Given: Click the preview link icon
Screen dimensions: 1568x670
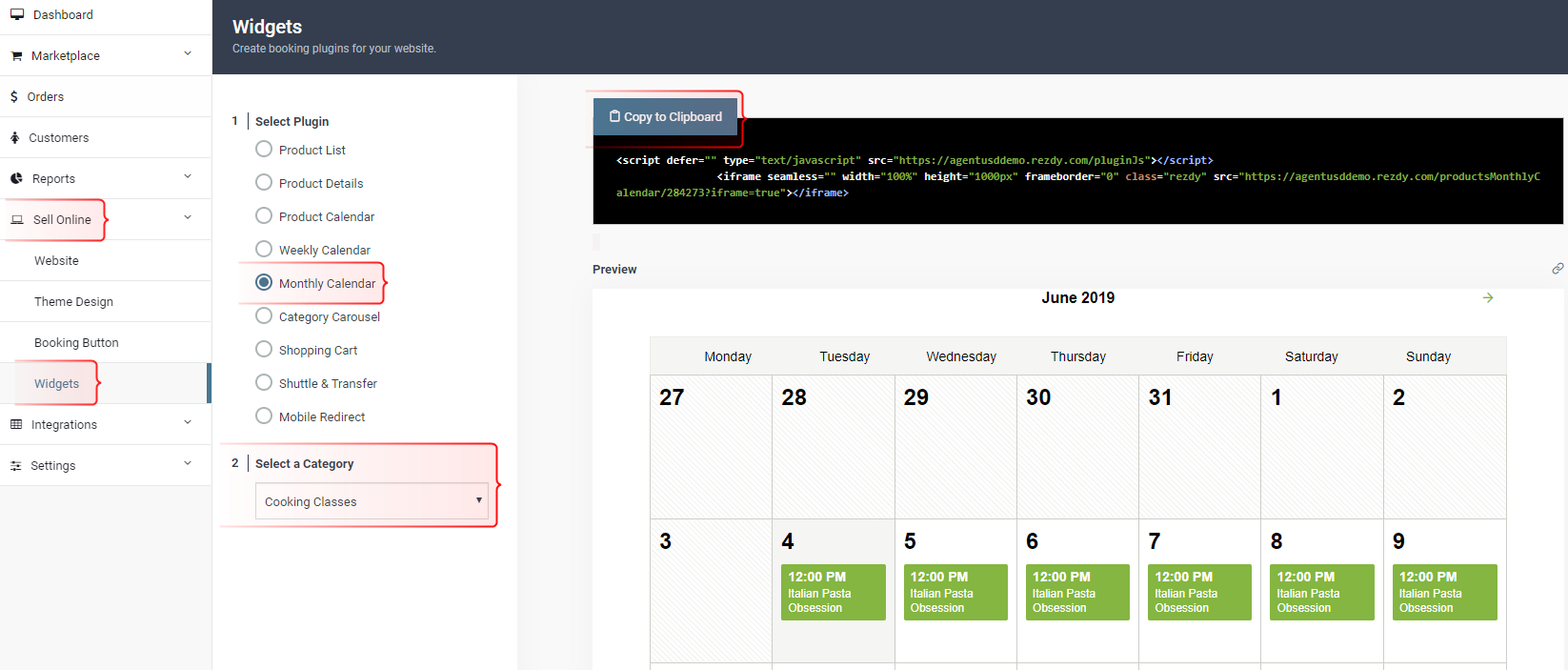Looking at the screenshot, I should click(1558, 269).
